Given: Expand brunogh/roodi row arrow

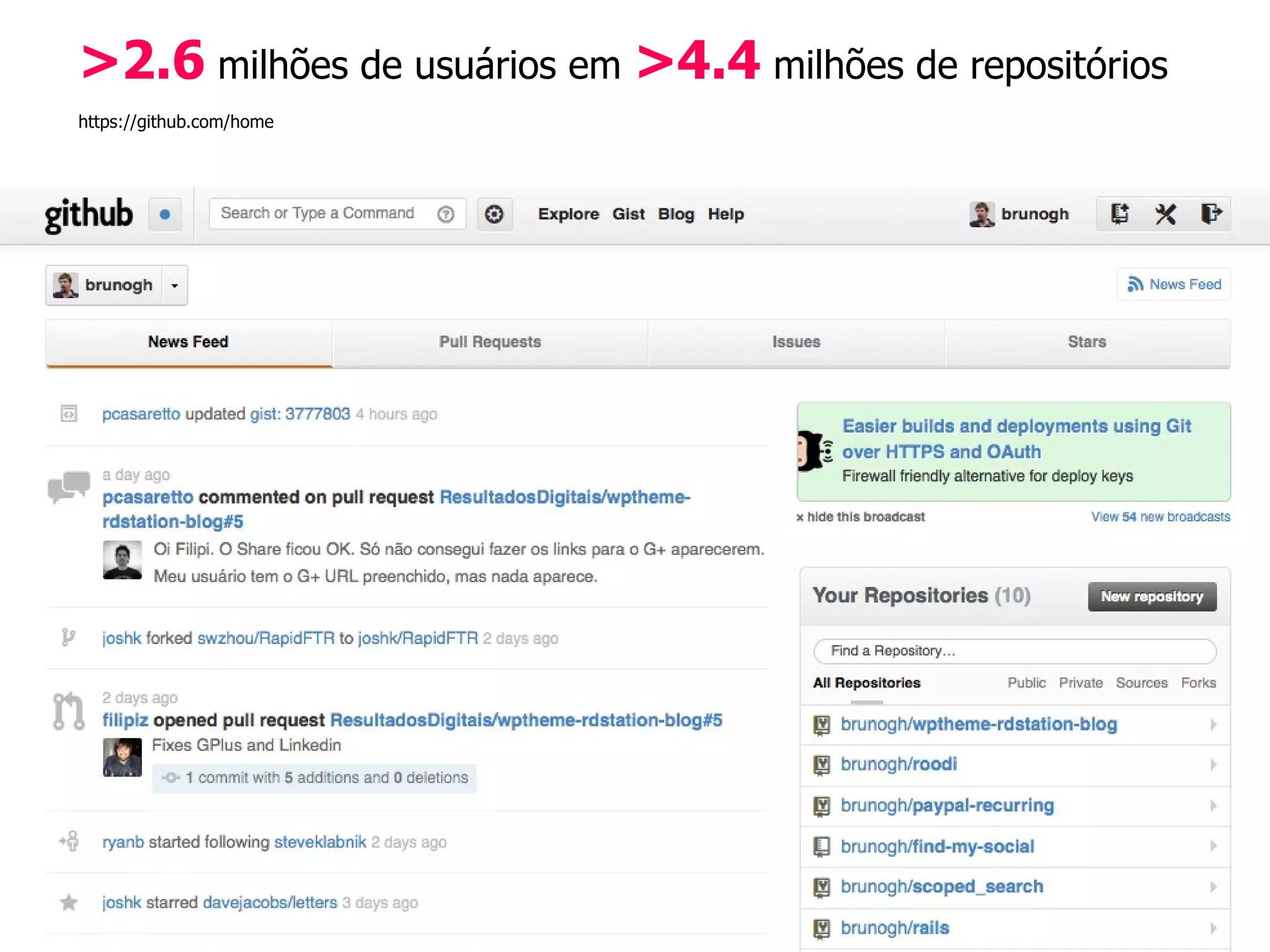Looking at the screenshot, I should pyautogui.click(x=1213, y=764).
